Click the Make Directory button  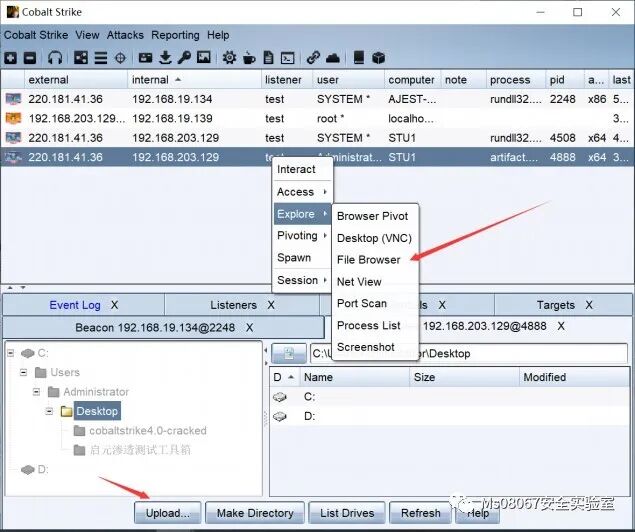click(255, 513)
